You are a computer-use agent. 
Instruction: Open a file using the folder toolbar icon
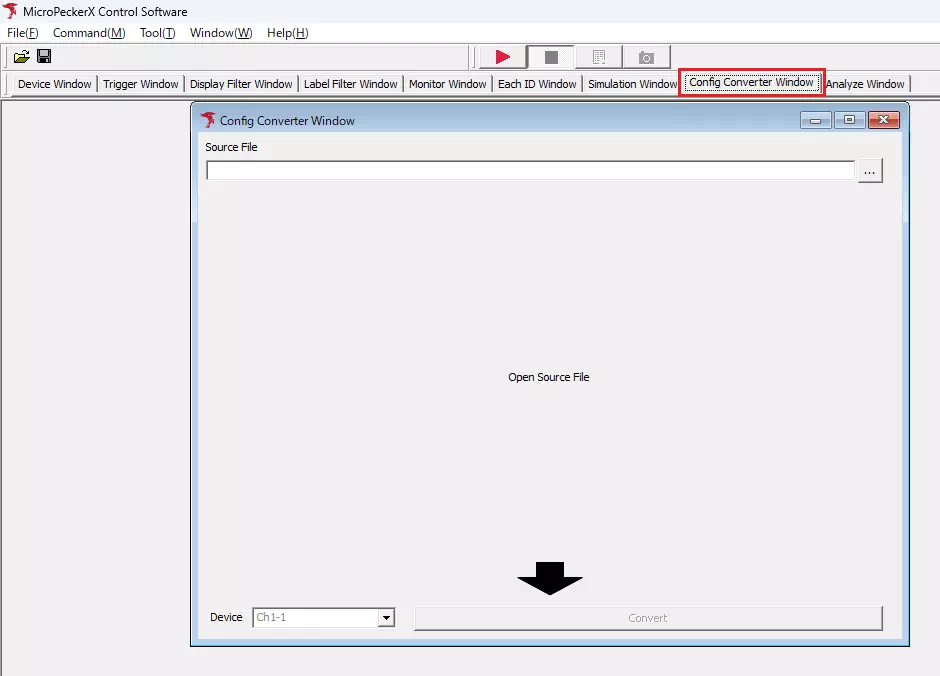tap(21, 57)
